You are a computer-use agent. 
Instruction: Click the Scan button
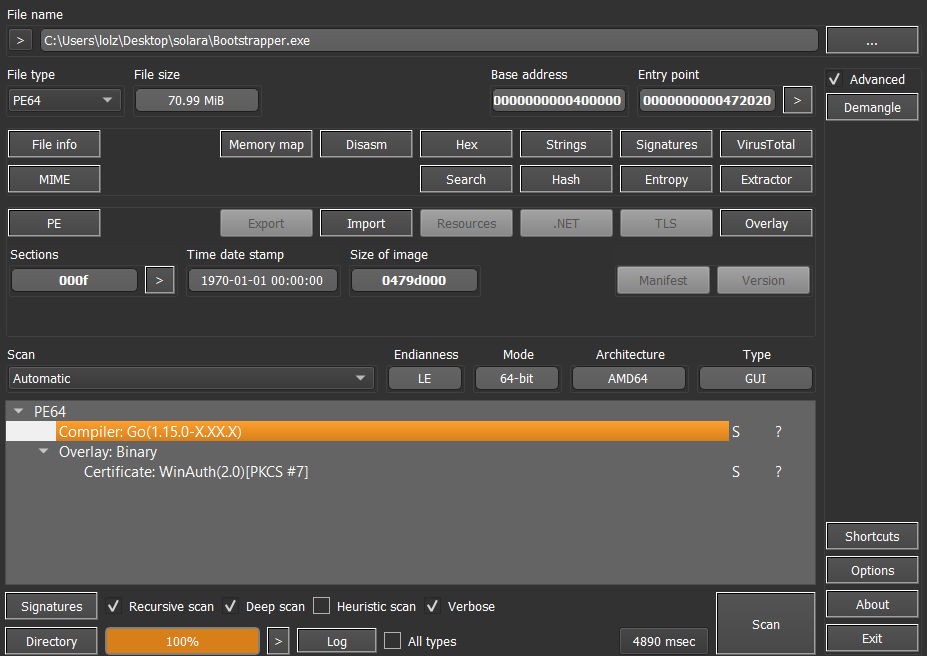coord(765,624)
